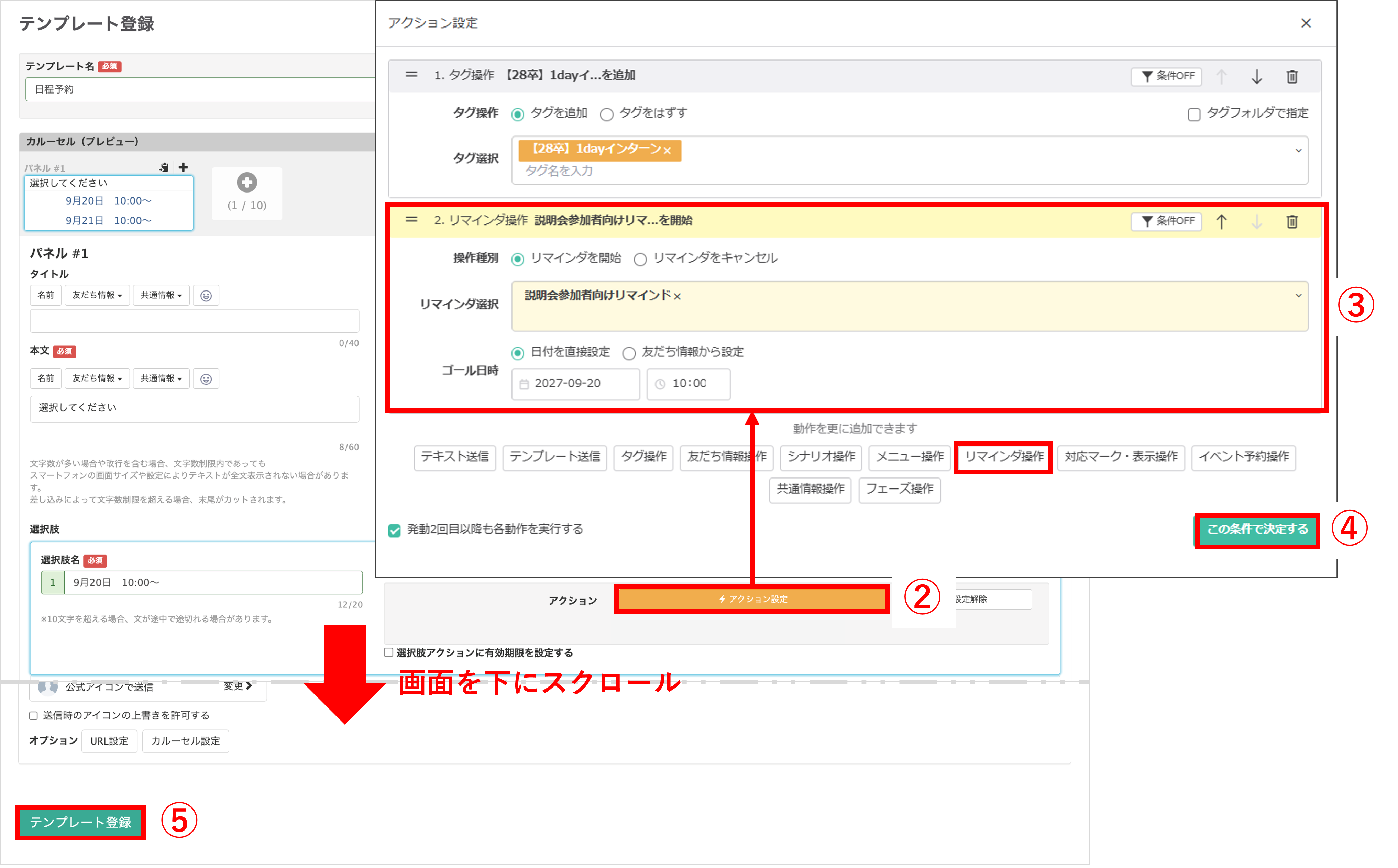Screen dimensions: 1398x868
Task: Move tag operation action down with arrow
Action: pos(1256,76)
